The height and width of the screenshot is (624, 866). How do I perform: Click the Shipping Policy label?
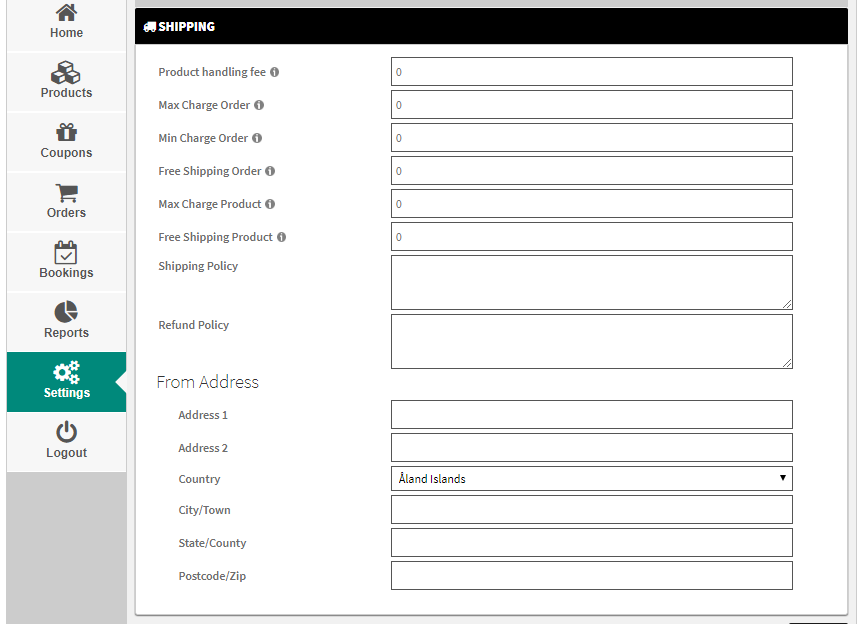click(x=198, y=266)
